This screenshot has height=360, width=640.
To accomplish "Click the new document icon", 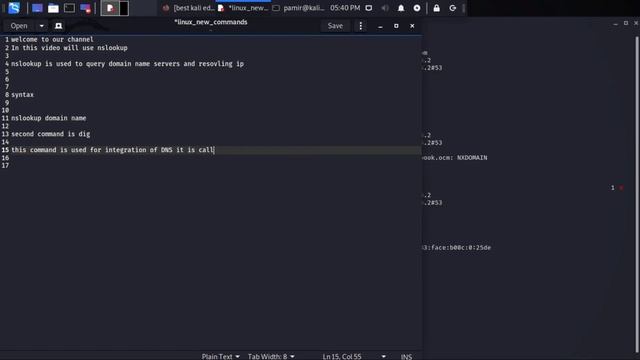I will click(58, 26).
